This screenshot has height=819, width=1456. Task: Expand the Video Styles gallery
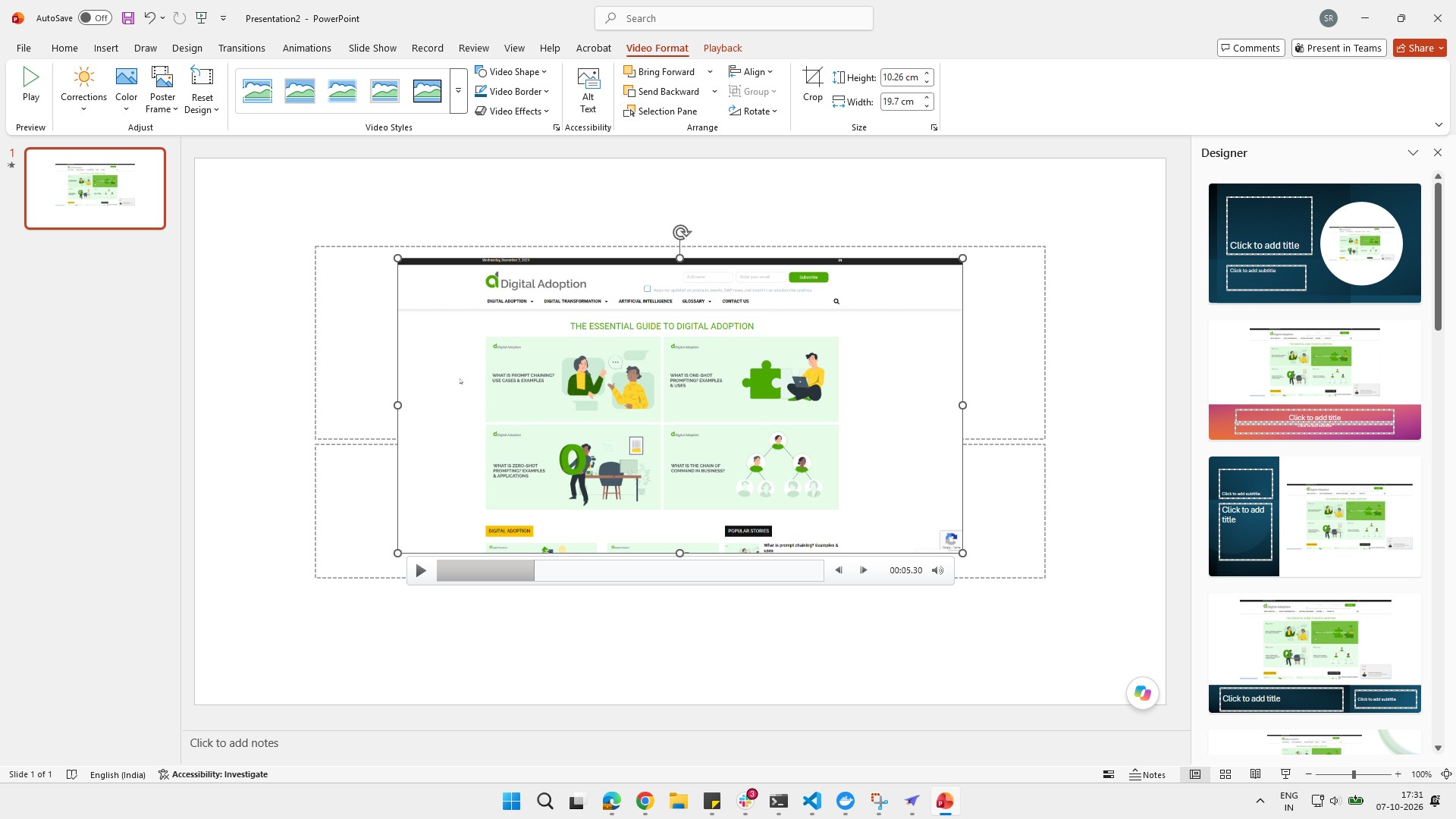pos(458,91)
